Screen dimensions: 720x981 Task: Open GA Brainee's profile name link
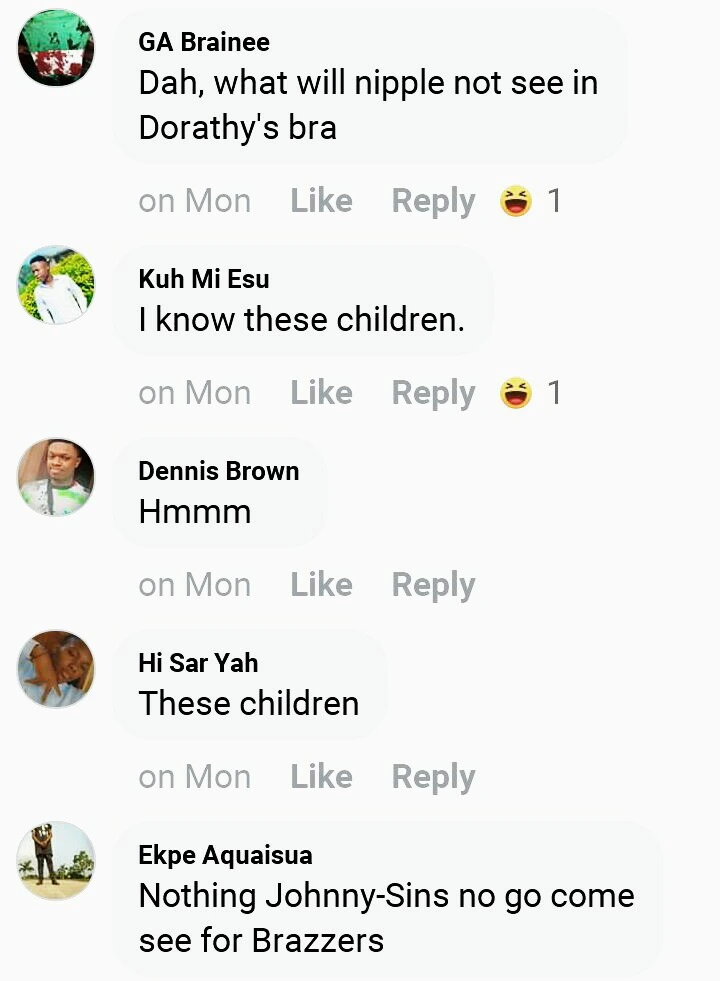pyautogui.click(x=204, y=42)
